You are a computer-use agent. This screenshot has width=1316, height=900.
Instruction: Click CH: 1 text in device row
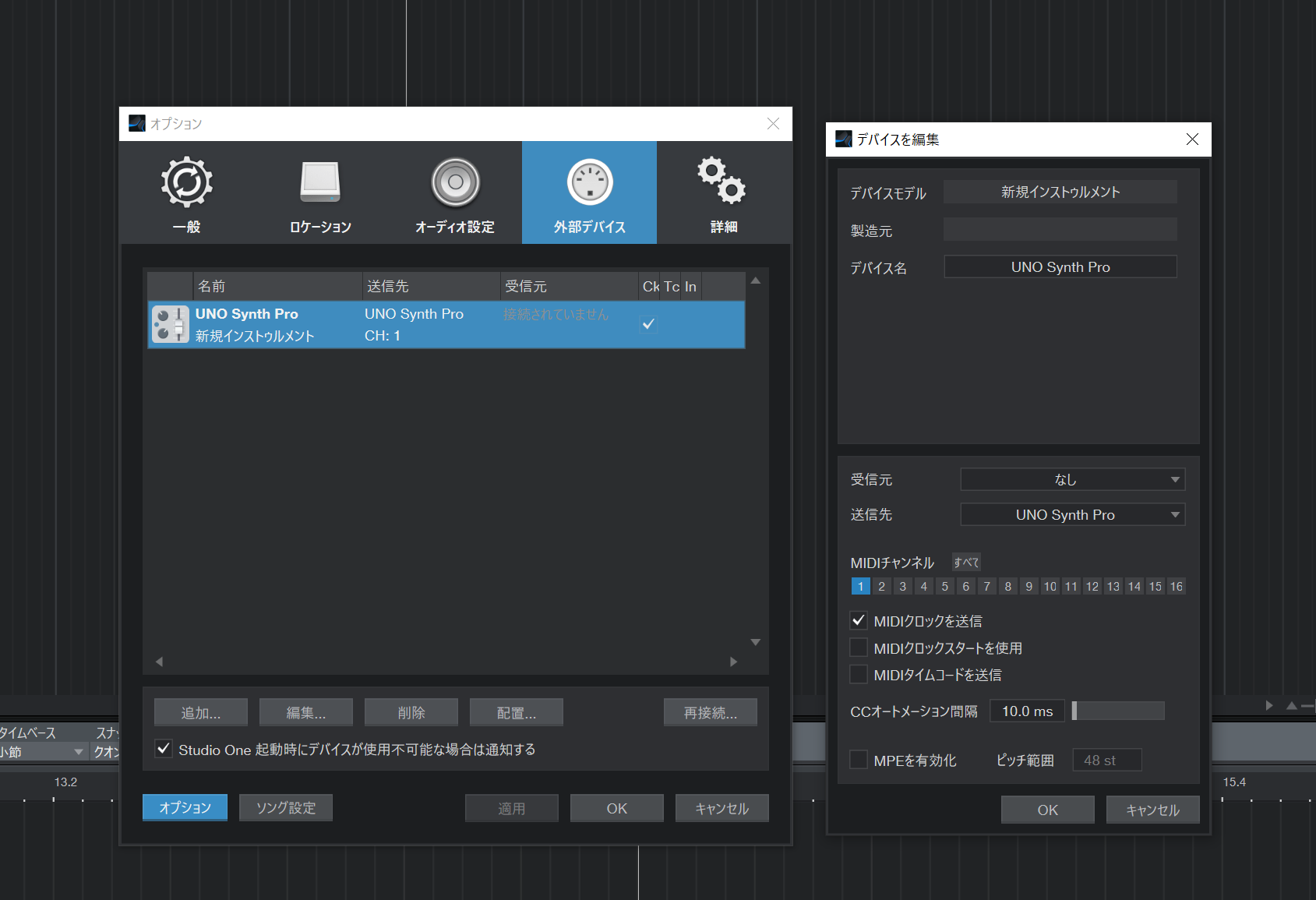(383, 336)
